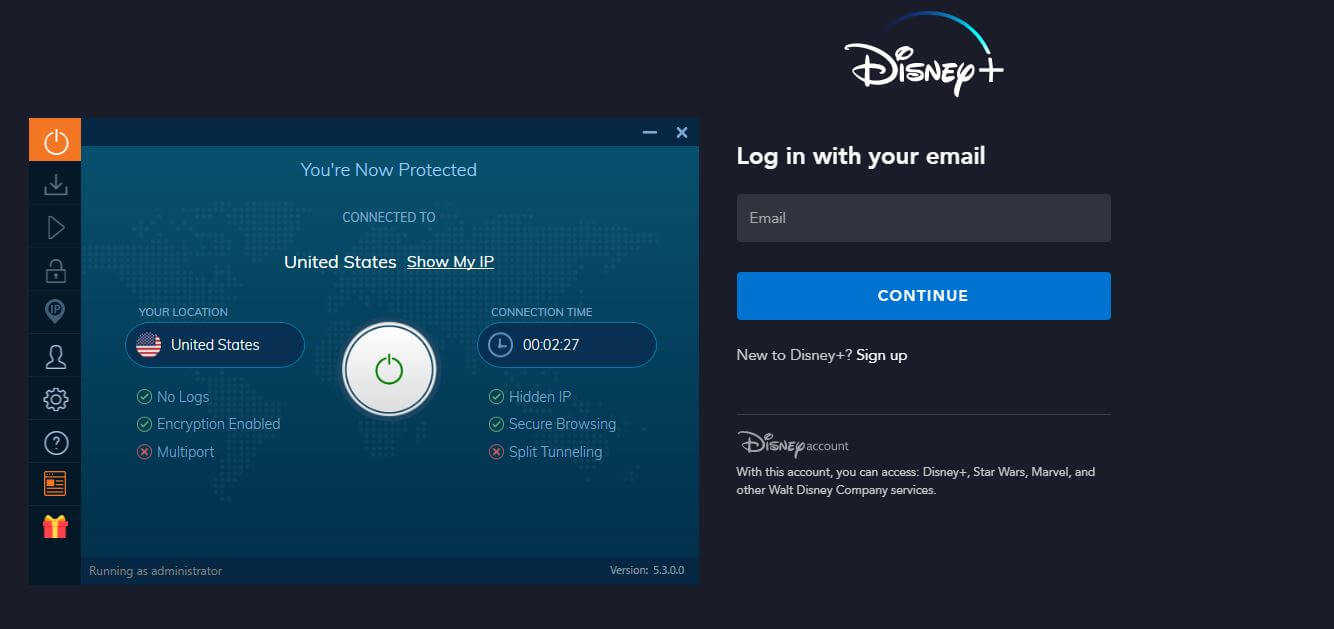The width and height of the screenshot is (1334, 629).
Task: Click the No Logs check icon
Action: point(145,397)
